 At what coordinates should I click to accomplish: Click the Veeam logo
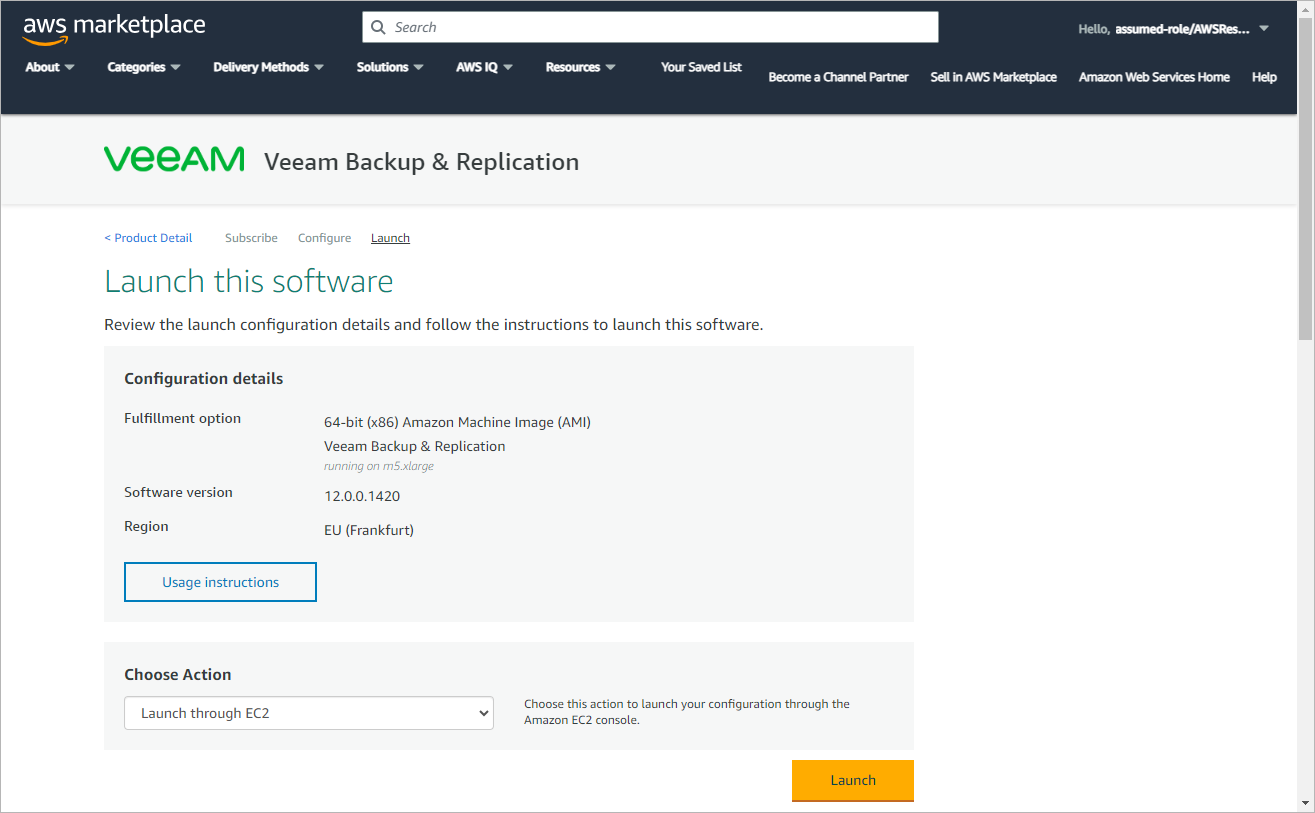click(x=174, y=160)
